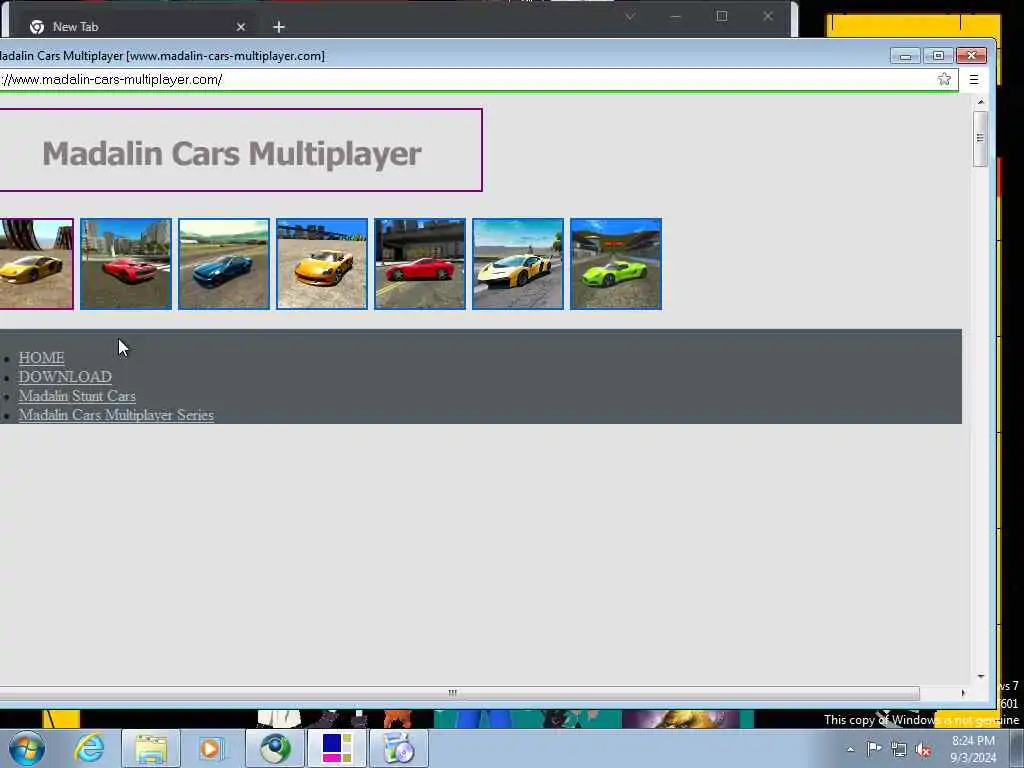
Task: Open Windows Explorer folder icon on taskbar
Action: click(x=151, y=749)
